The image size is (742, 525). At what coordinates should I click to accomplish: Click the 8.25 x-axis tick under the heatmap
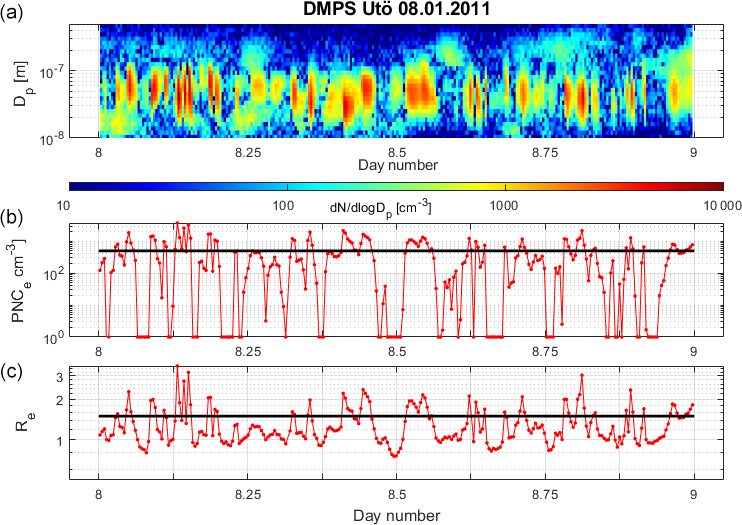pos(247,151)
